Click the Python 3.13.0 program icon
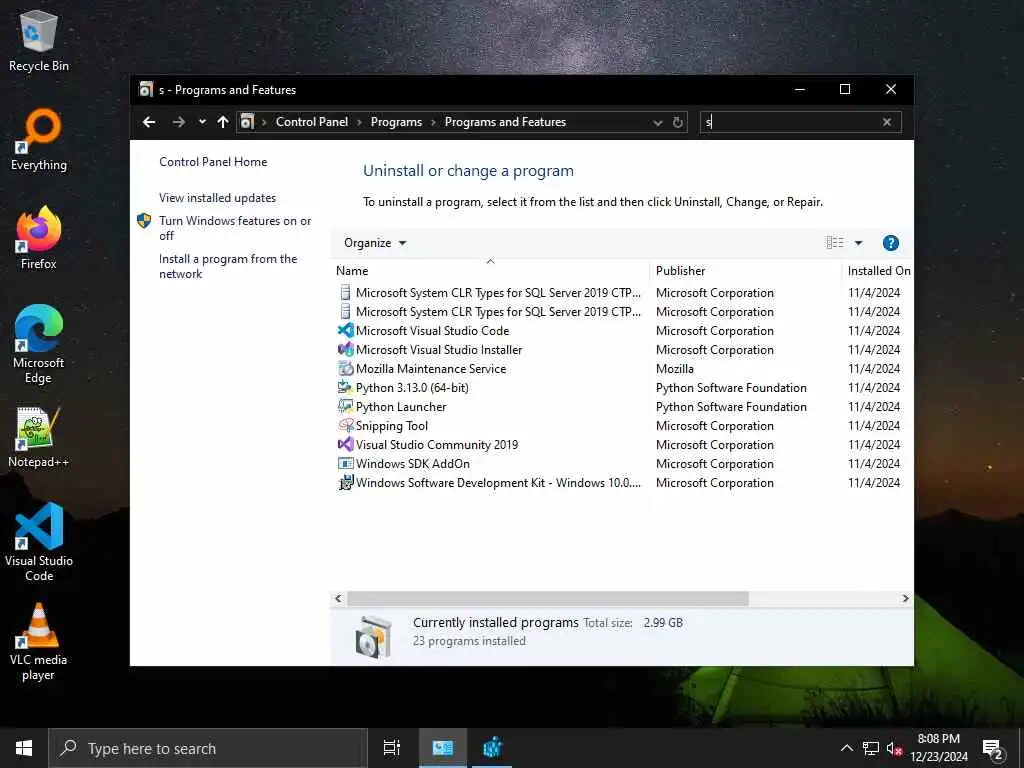1024x768 pixels. click(345, 387)
